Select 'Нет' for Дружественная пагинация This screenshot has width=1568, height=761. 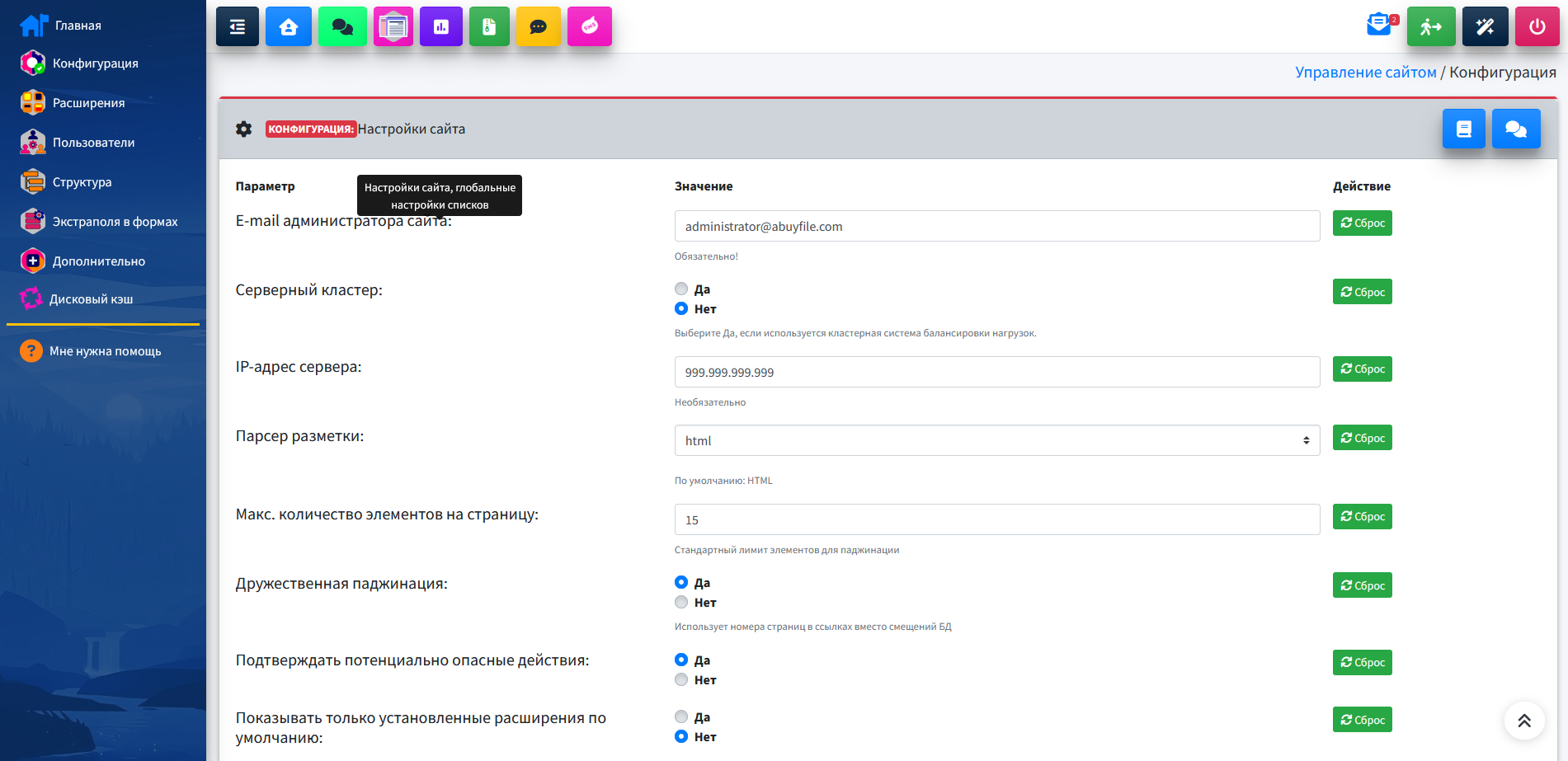point(681,603)
